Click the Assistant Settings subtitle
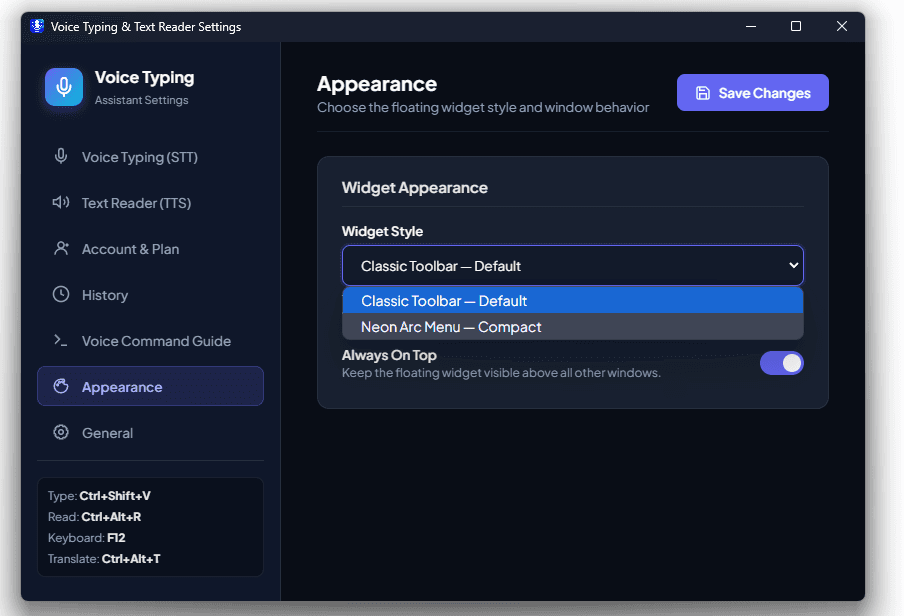 [x=141, y=100]
